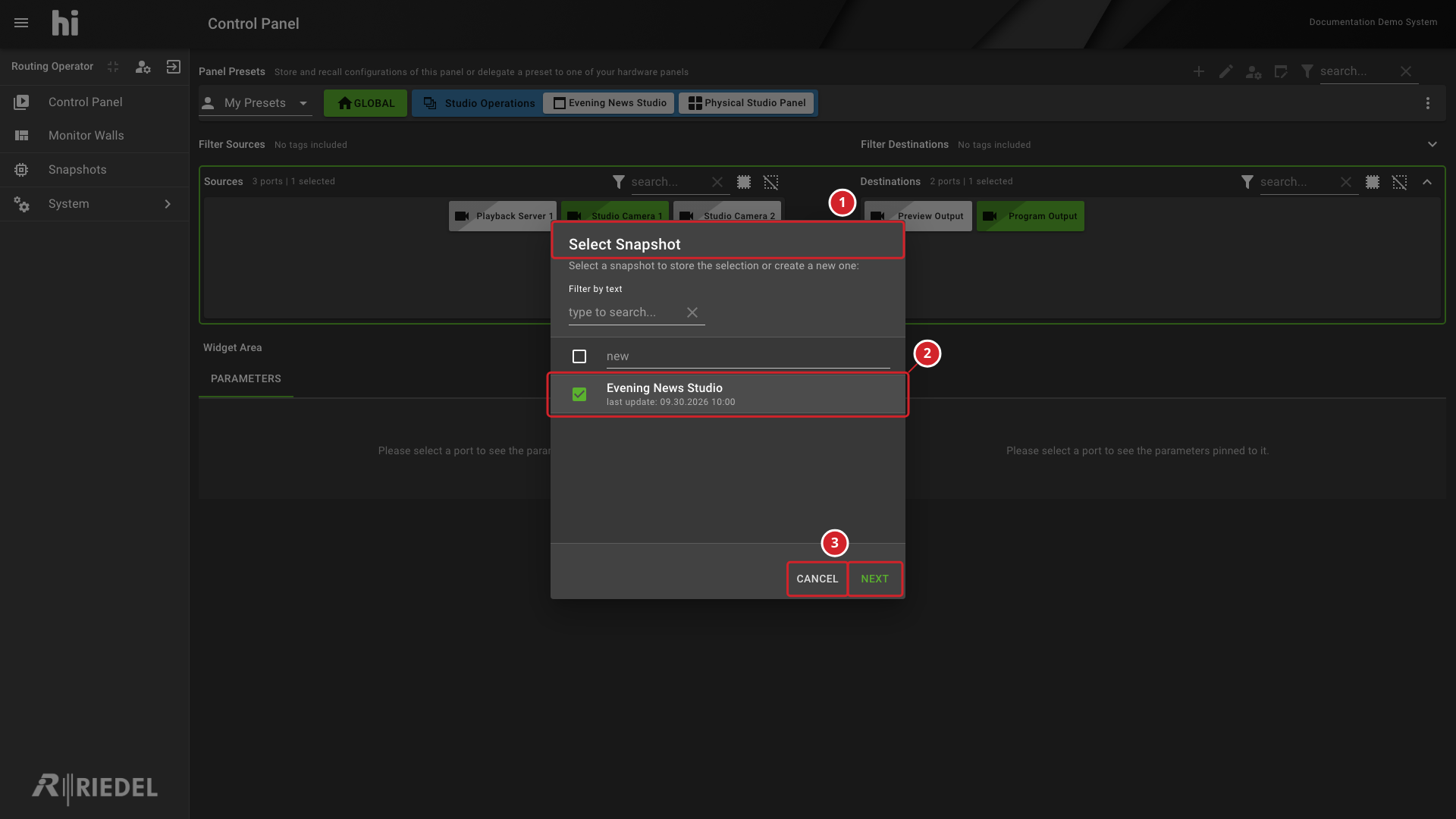Click the delegate preset user-gear icon

[x=1254, y=71]
